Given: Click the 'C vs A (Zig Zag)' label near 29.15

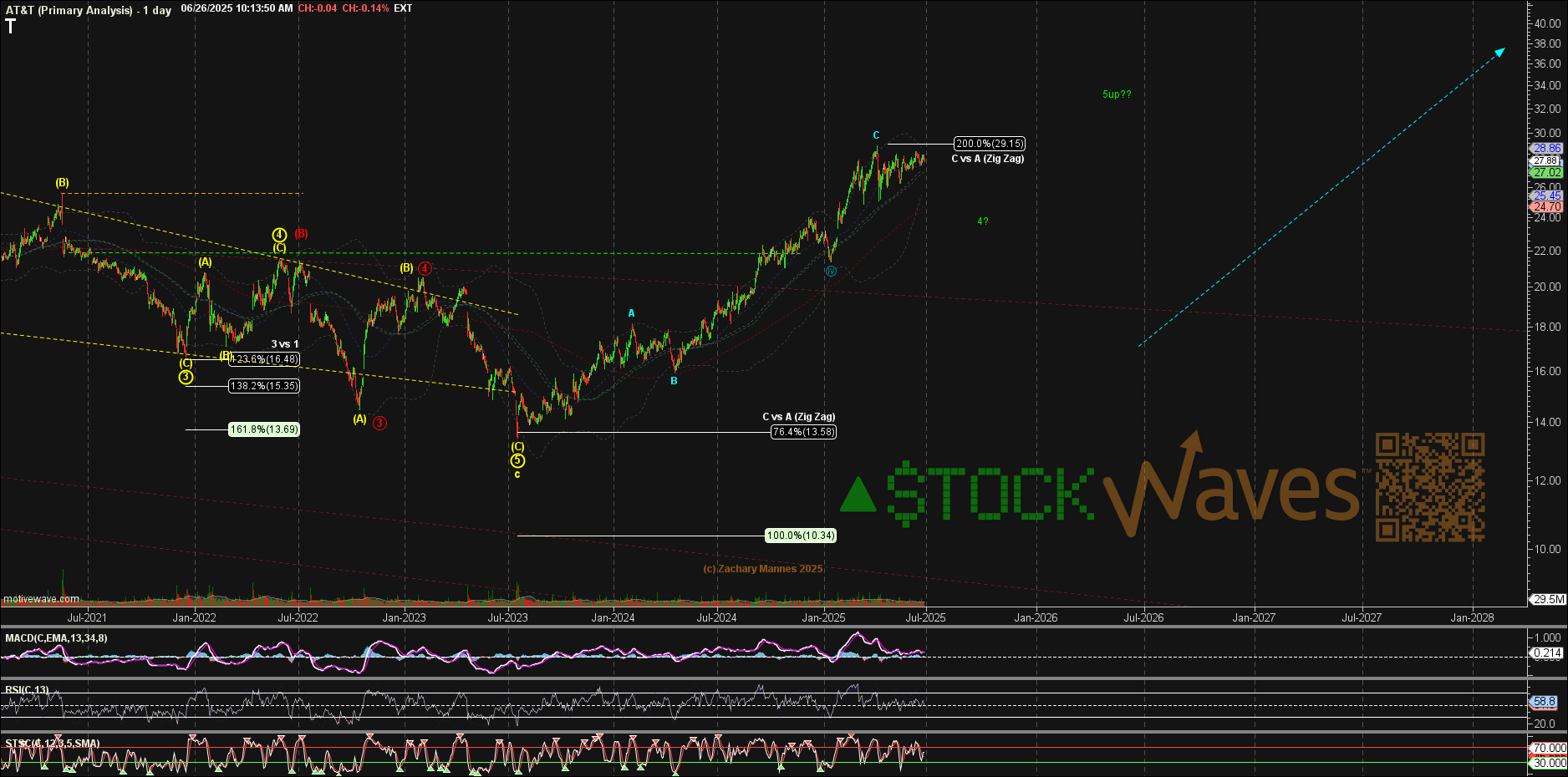Looking at the screenshot, I should click(988, 159).
